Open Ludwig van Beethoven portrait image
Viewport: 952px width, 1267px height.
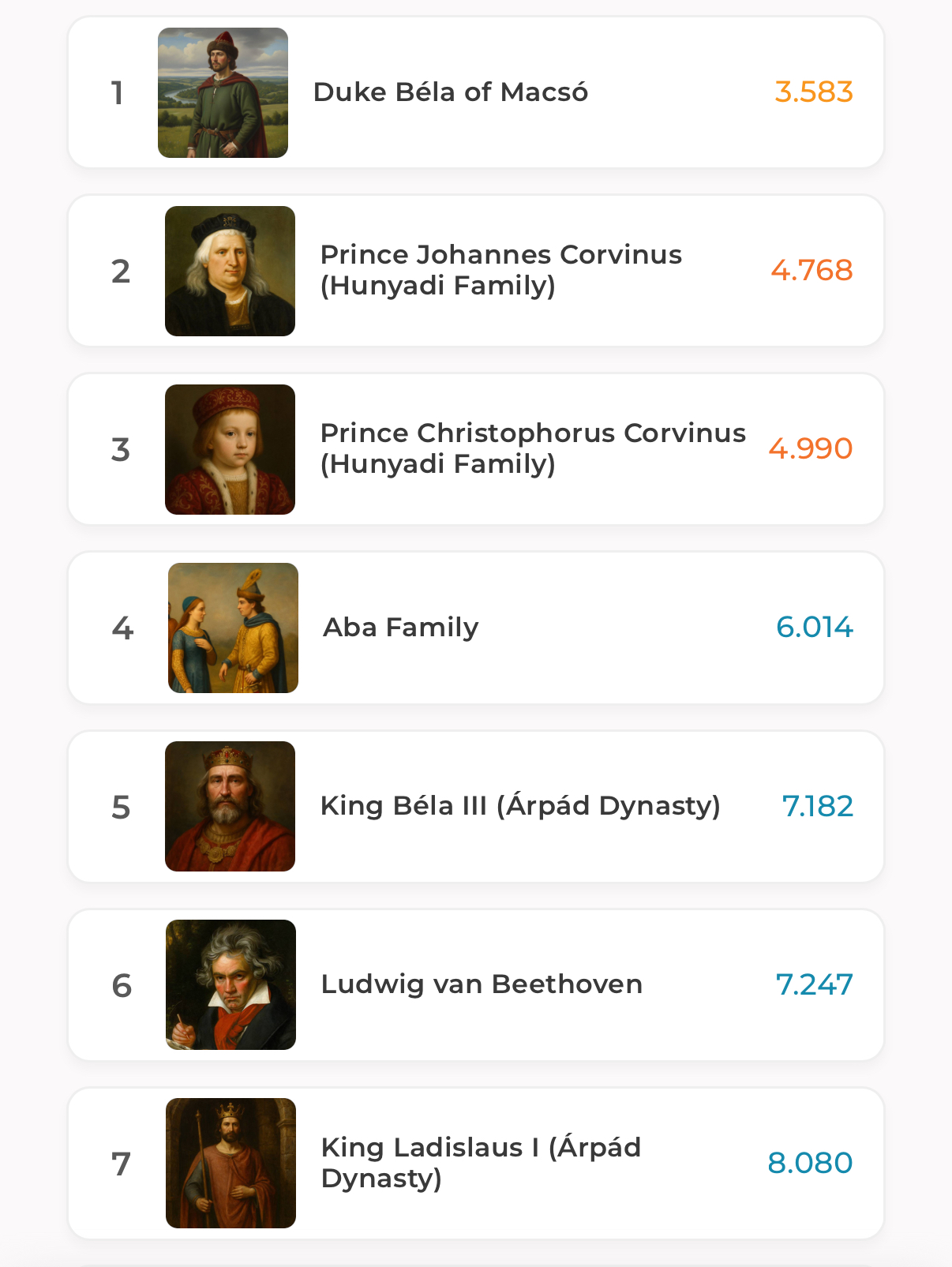click(x=231, y=985)
